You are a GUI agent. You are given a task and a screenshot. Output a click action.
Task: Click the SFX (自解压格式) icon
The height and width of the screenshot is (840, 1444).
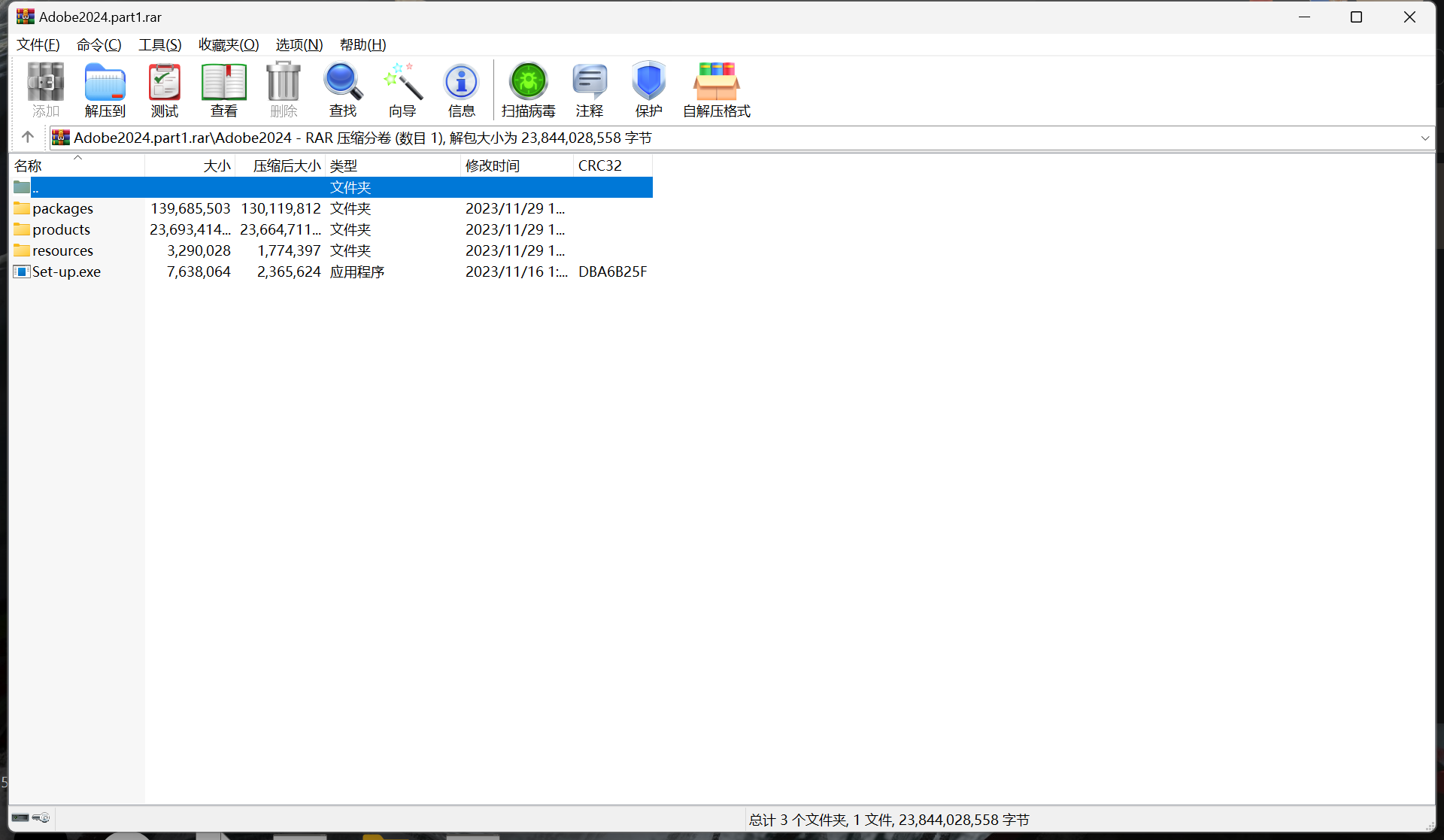pos(717,89)
